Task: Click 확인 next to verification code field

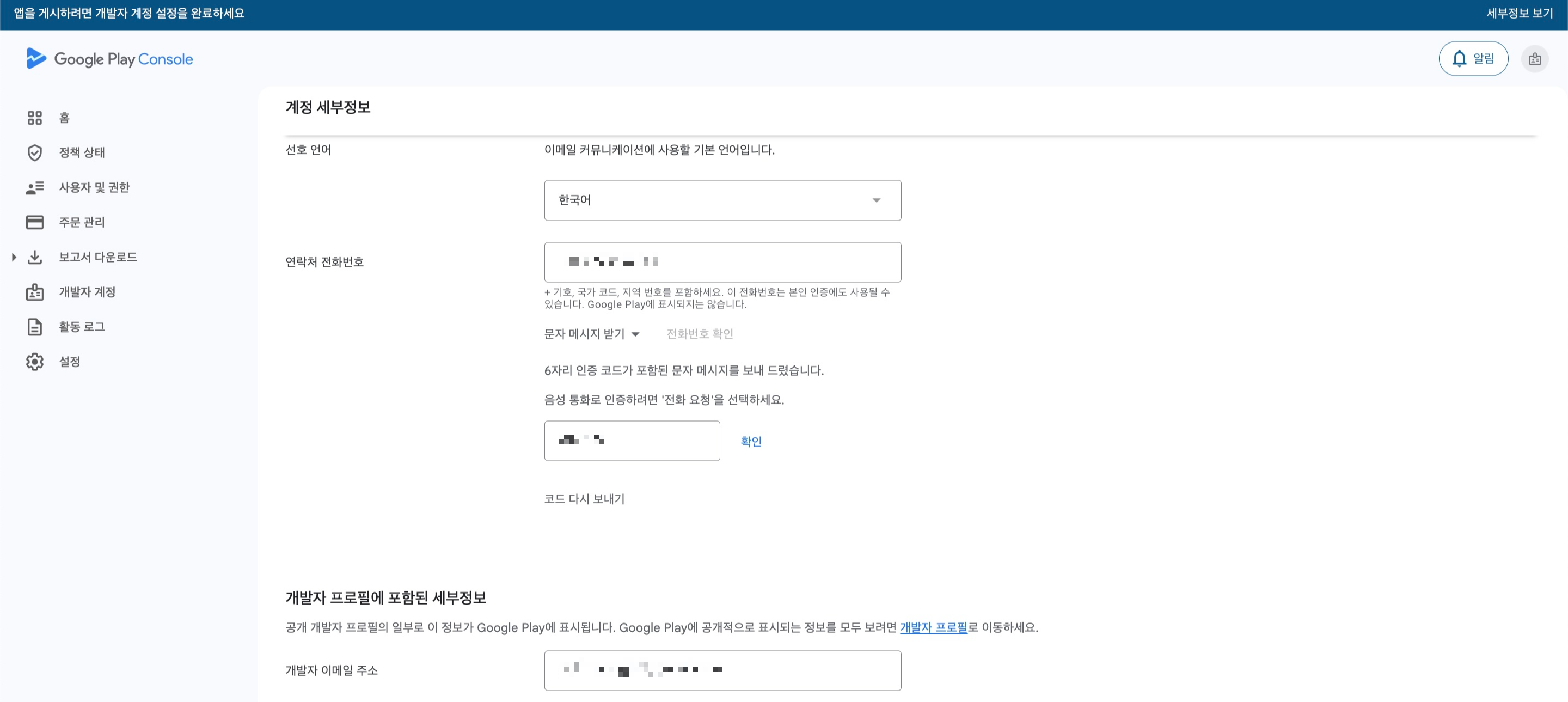Action: (x=751, y=442)
